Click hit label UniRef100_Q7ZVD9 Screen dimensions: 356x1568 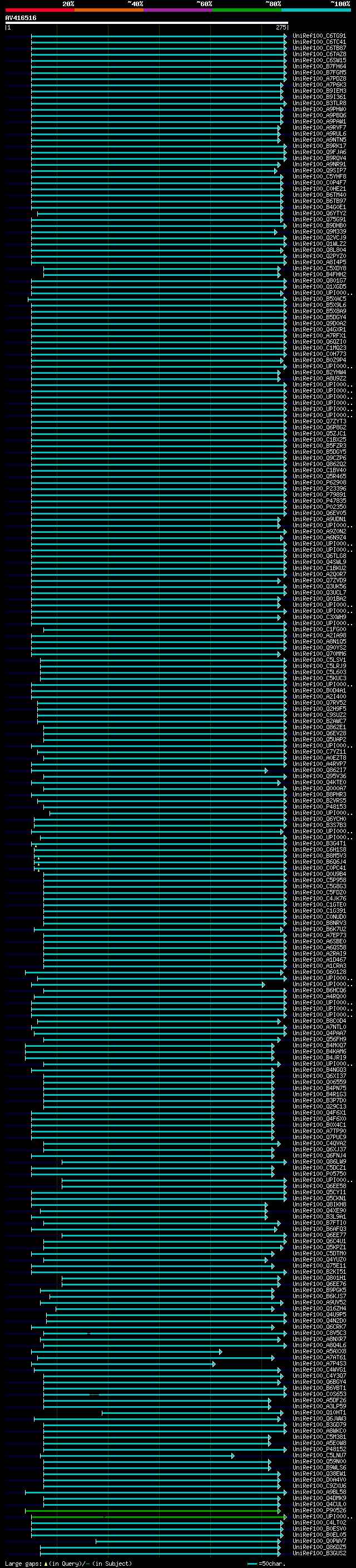pyautogui.click(x=319, y=581)
